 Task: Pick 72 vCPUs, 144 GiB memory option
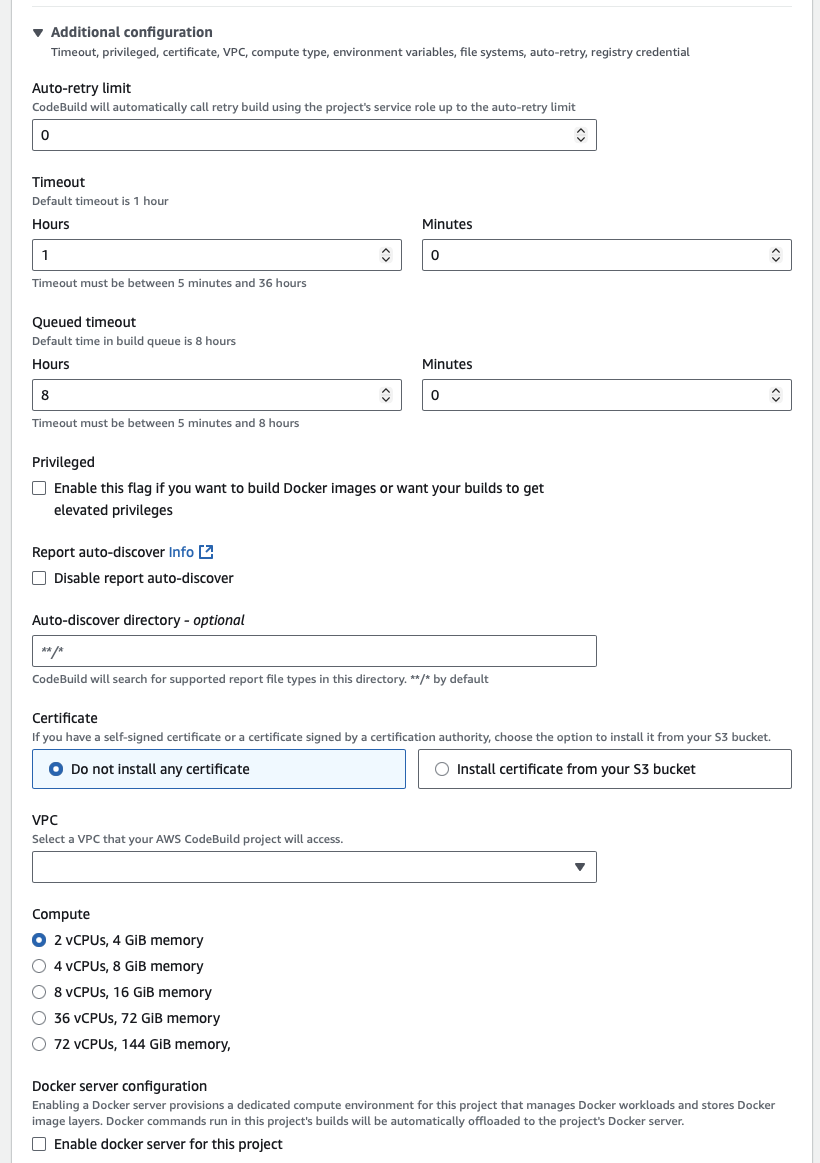(x=39, y=1044)
